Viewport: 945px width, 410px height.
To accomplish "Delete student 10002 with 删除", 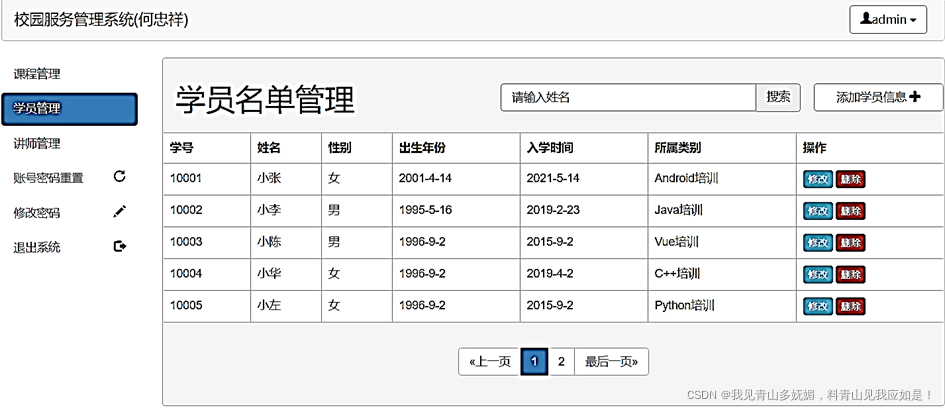I will coord(850,210).
